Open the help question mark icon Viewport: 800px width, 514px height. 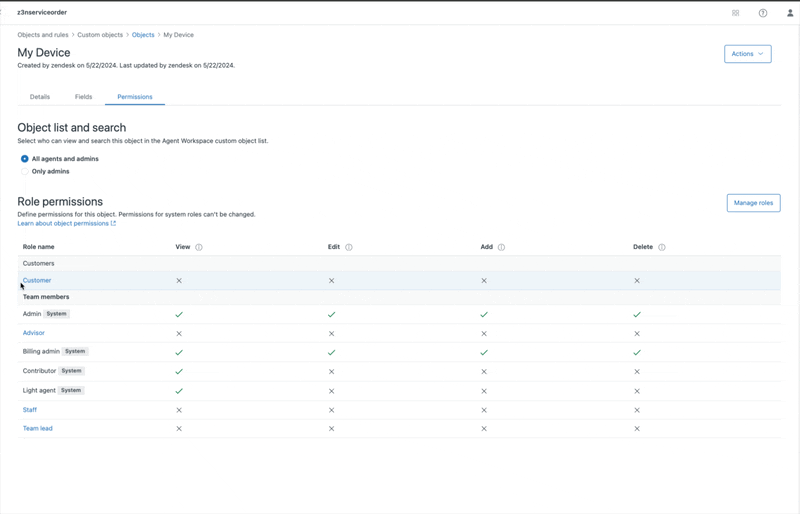(763, 13)
